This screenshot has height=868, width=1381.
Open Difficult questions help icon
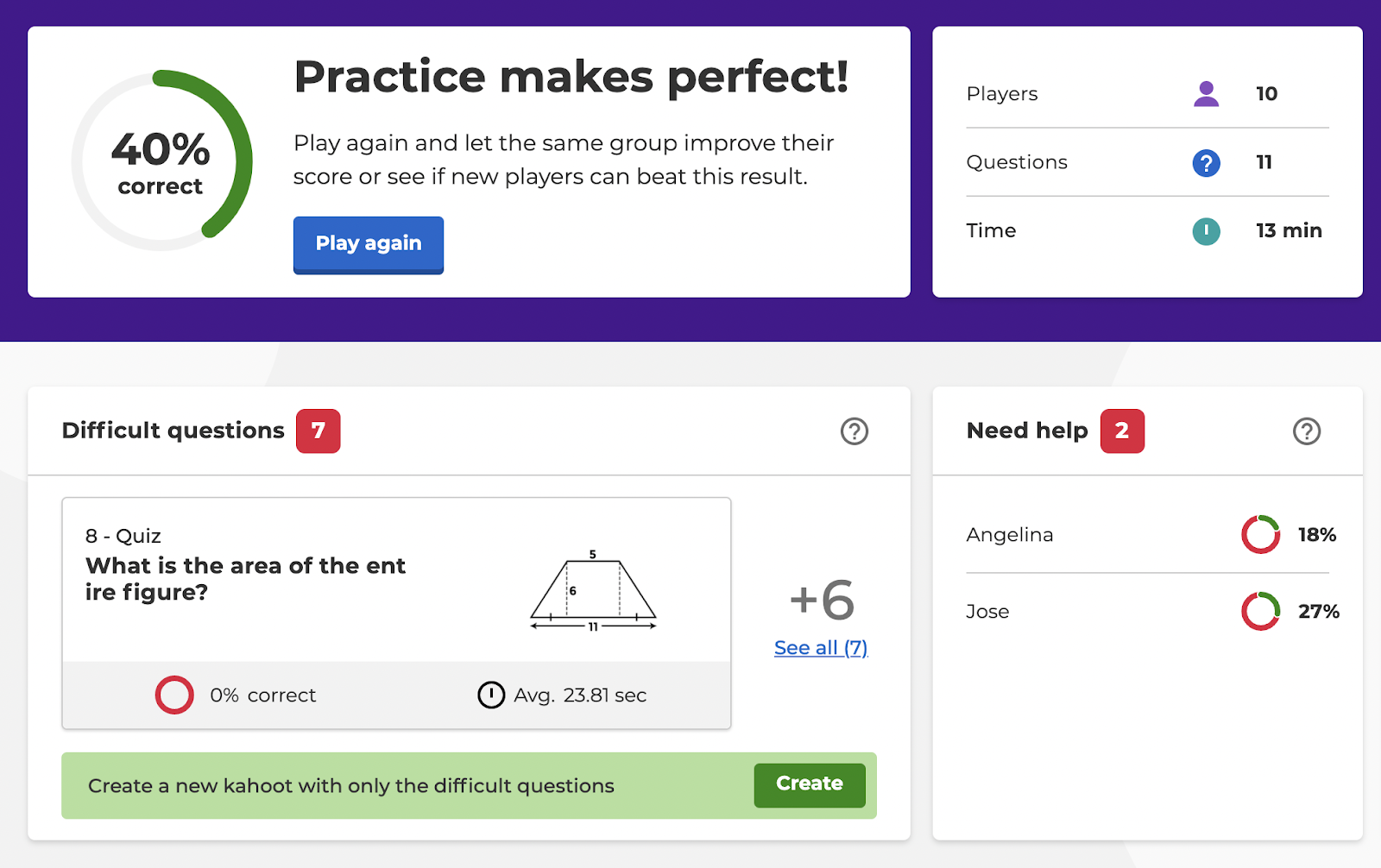[x=854, y=431]
